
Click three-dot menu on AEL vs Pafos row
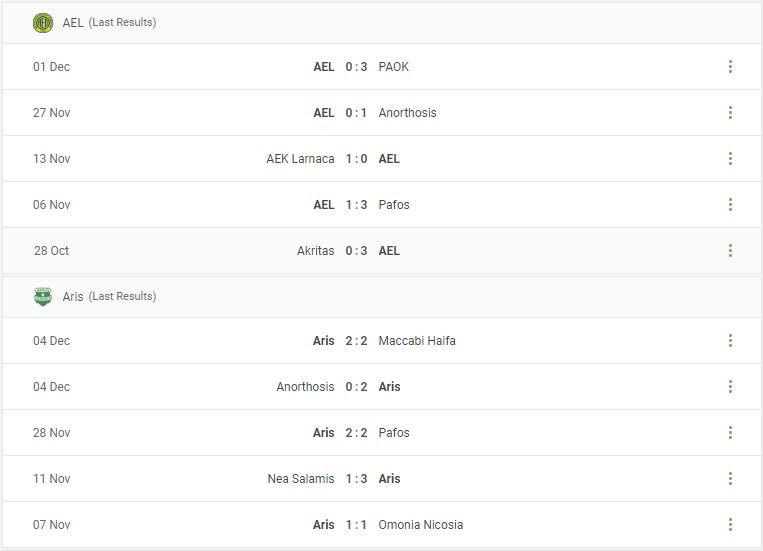point(730,205)
